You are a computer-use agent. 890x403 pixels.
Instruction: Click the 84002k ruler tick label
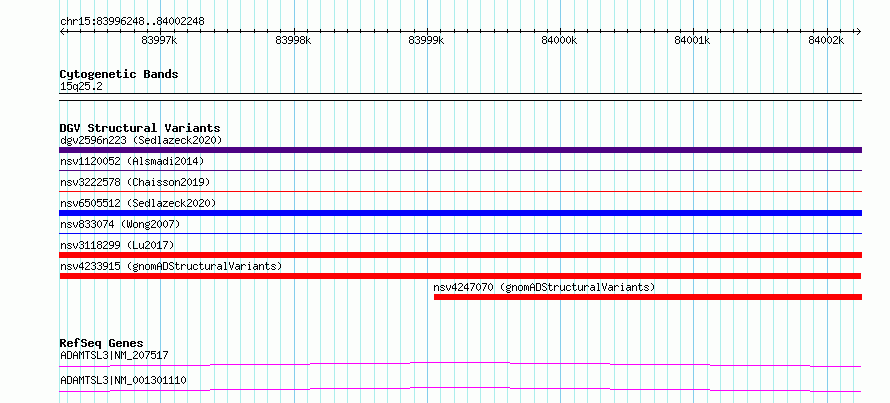pos(826,41)
